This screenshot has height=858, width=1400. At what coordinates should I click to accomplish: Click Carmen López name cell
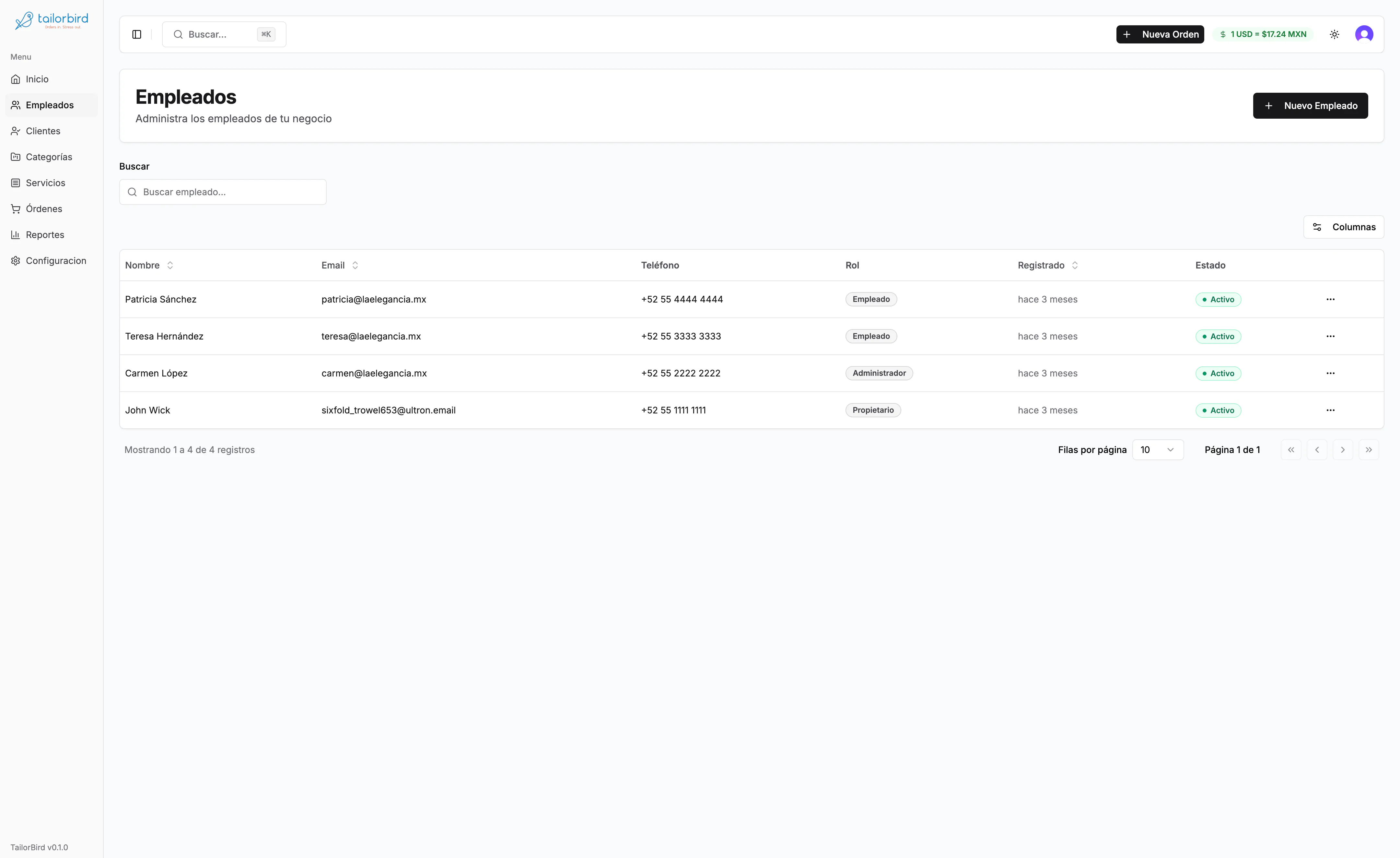[156, 374]
